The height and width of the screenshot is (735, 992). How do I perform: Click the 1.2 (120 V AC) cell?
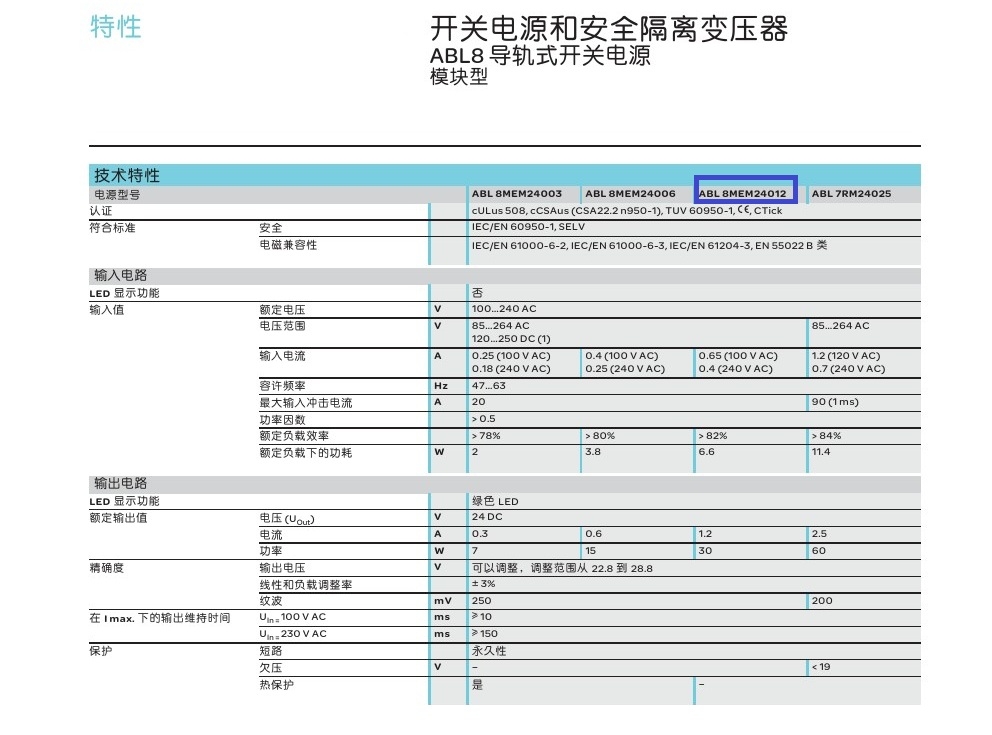tap(846, 355)
